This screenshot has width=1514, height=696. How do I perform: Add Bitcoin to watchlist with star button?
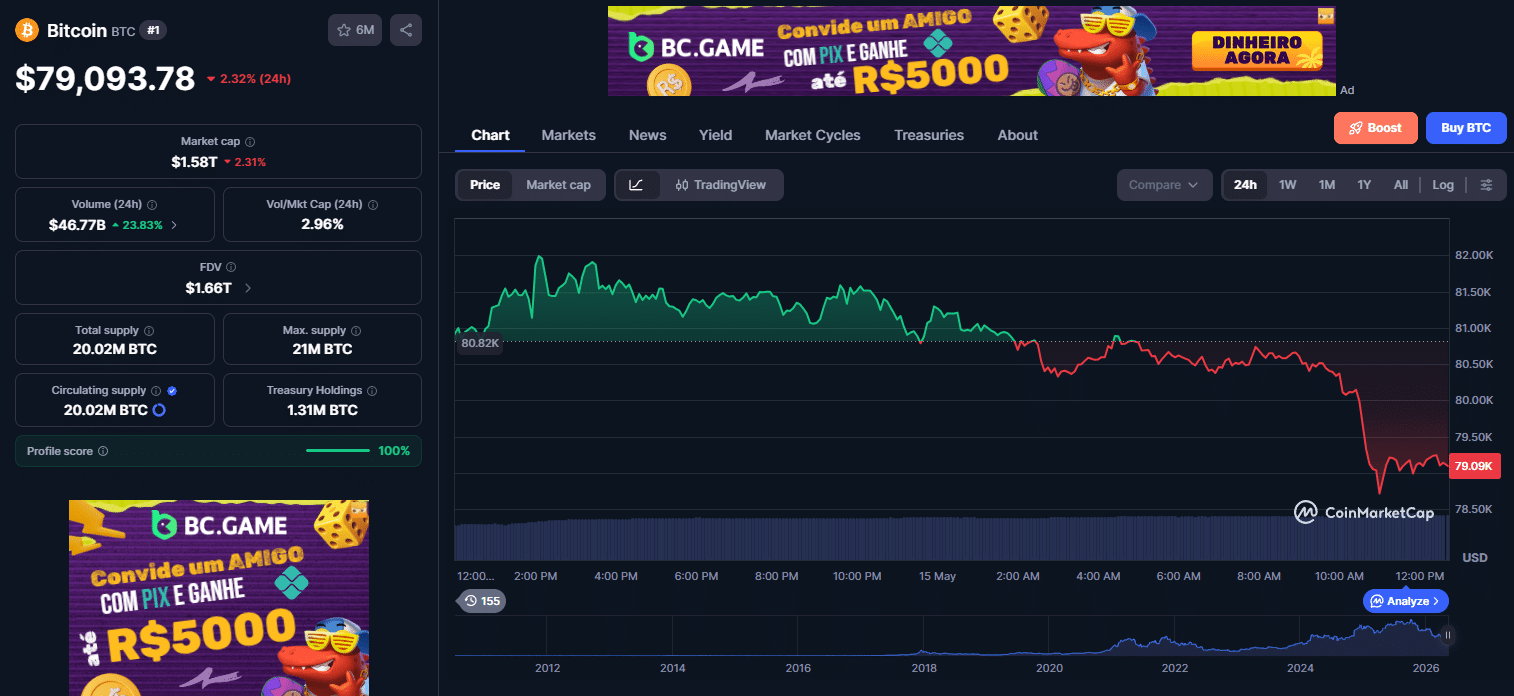(x=355, y=30)
